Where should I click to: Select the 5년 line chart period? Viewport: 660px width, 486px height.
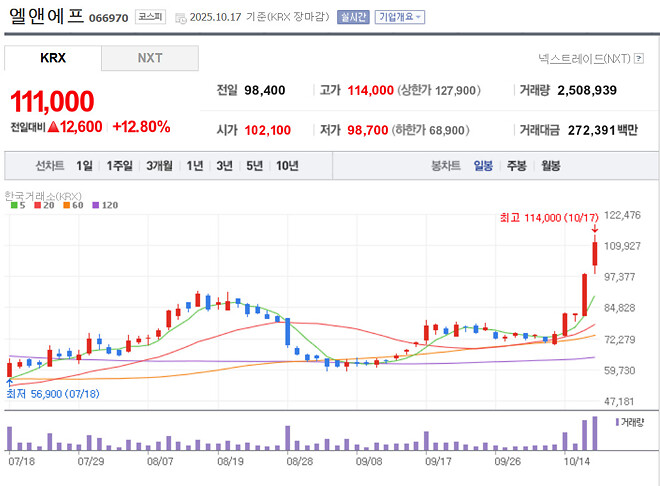click(254, 166)
